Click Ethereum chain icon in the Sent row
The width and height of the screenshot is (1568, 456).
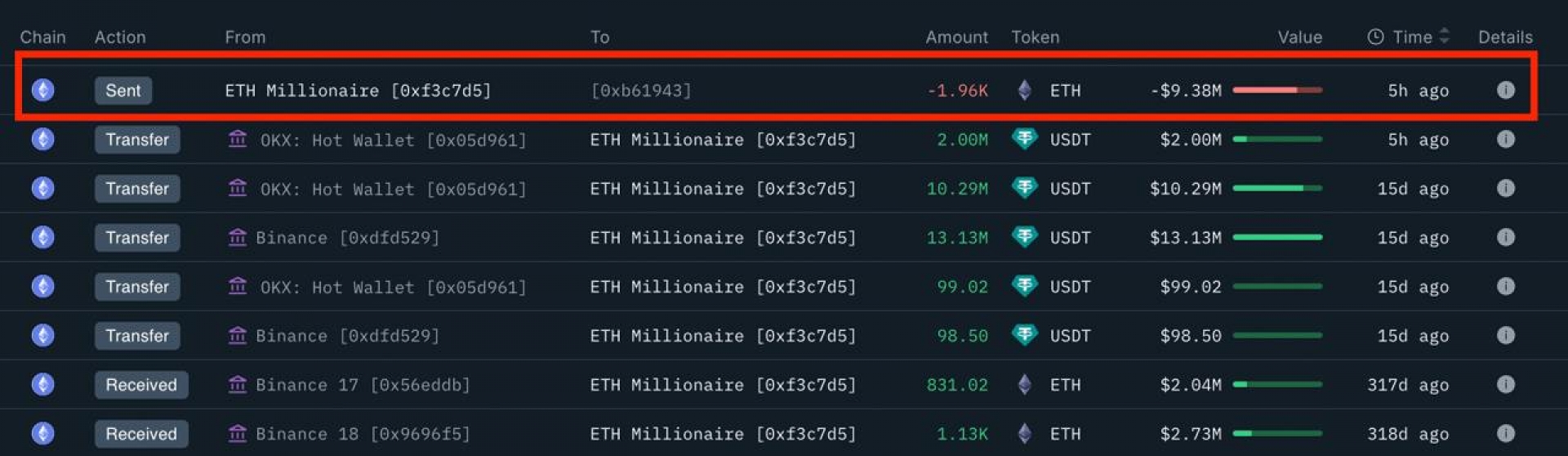coord(43,90)
